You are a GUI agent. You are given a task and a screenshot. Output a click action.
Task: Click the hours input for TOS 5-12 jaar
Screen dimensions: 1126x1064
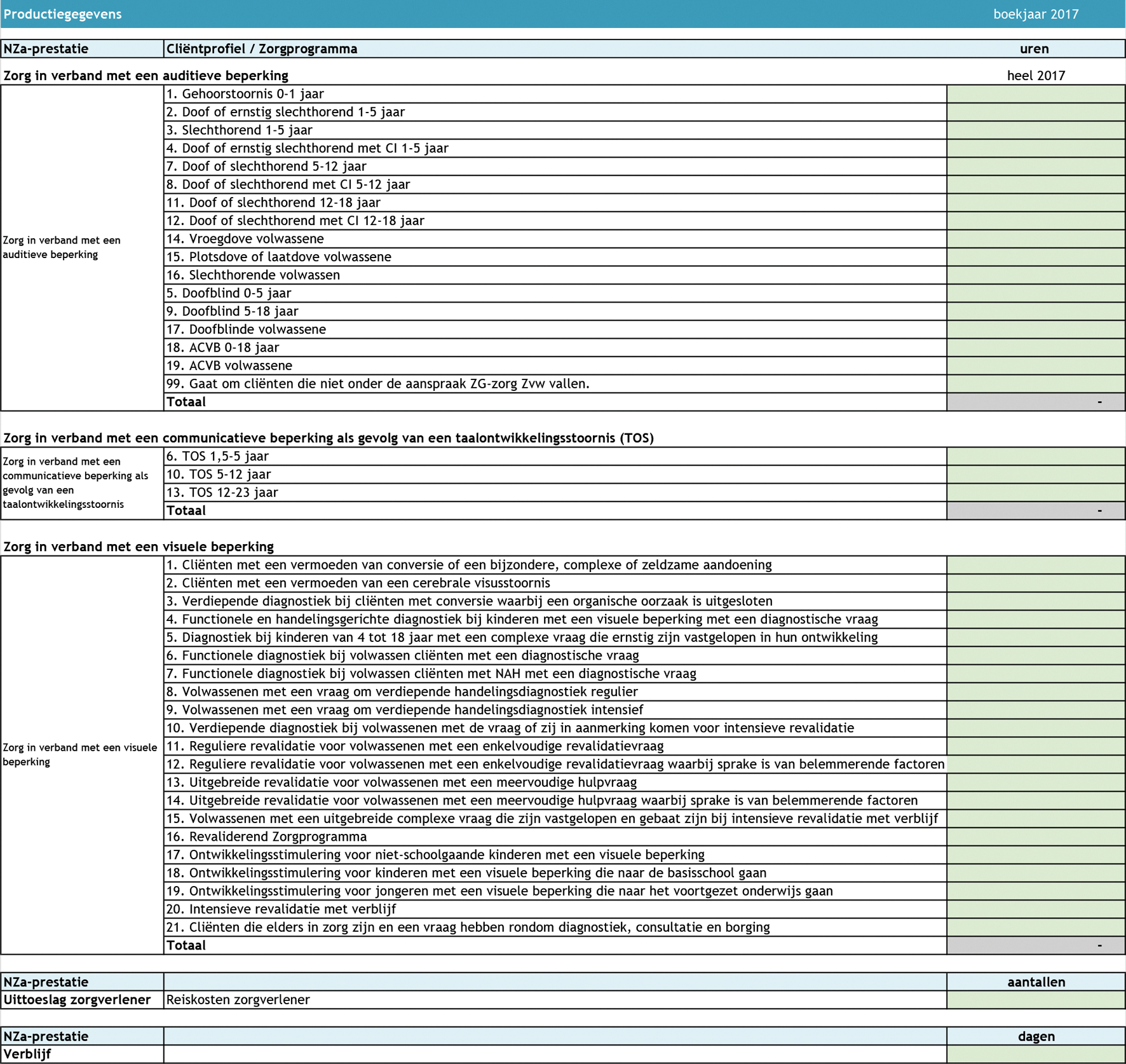[1035, 474]
